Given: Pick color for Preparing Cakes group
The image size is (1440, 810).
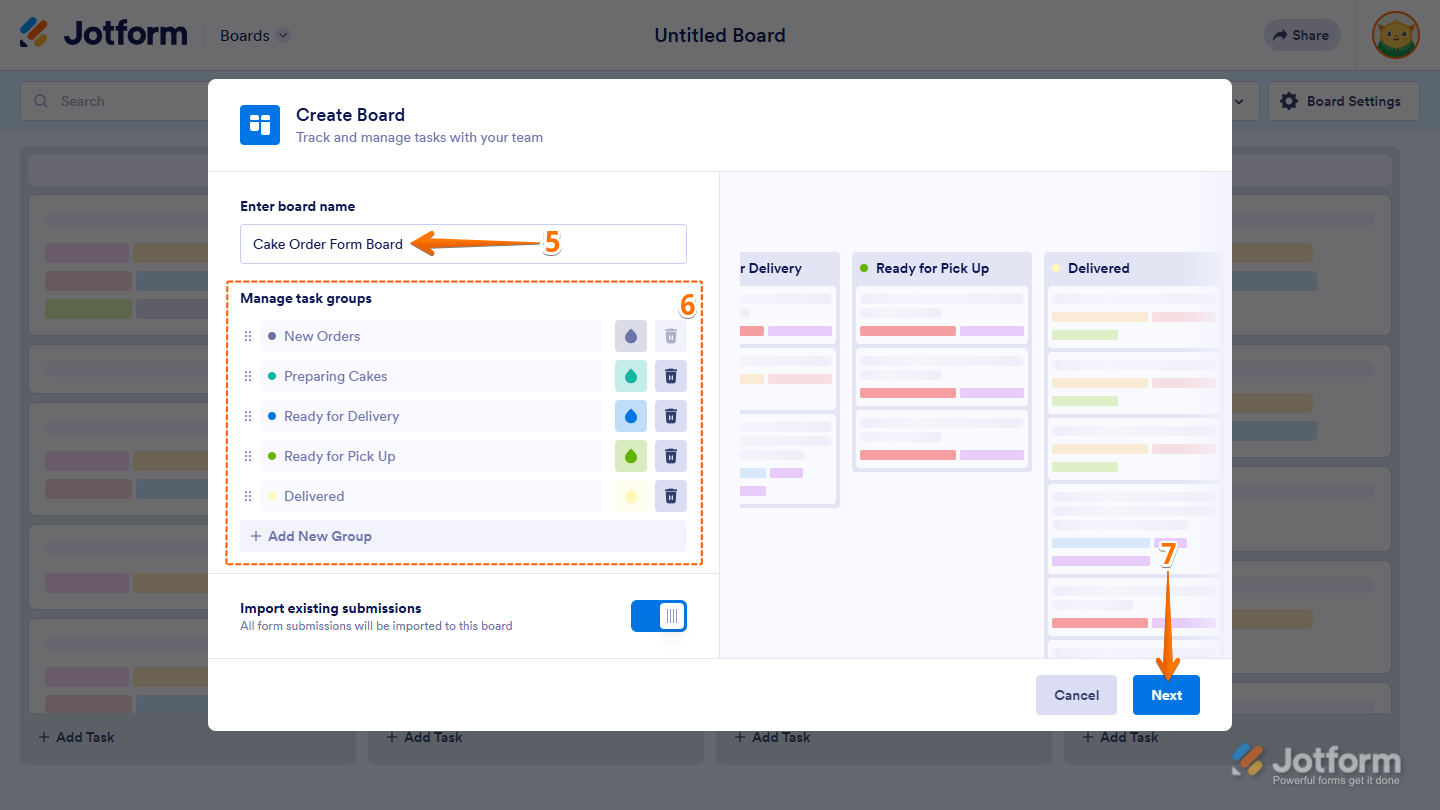Looking at the screenshot, I should [x=631, y=376].
